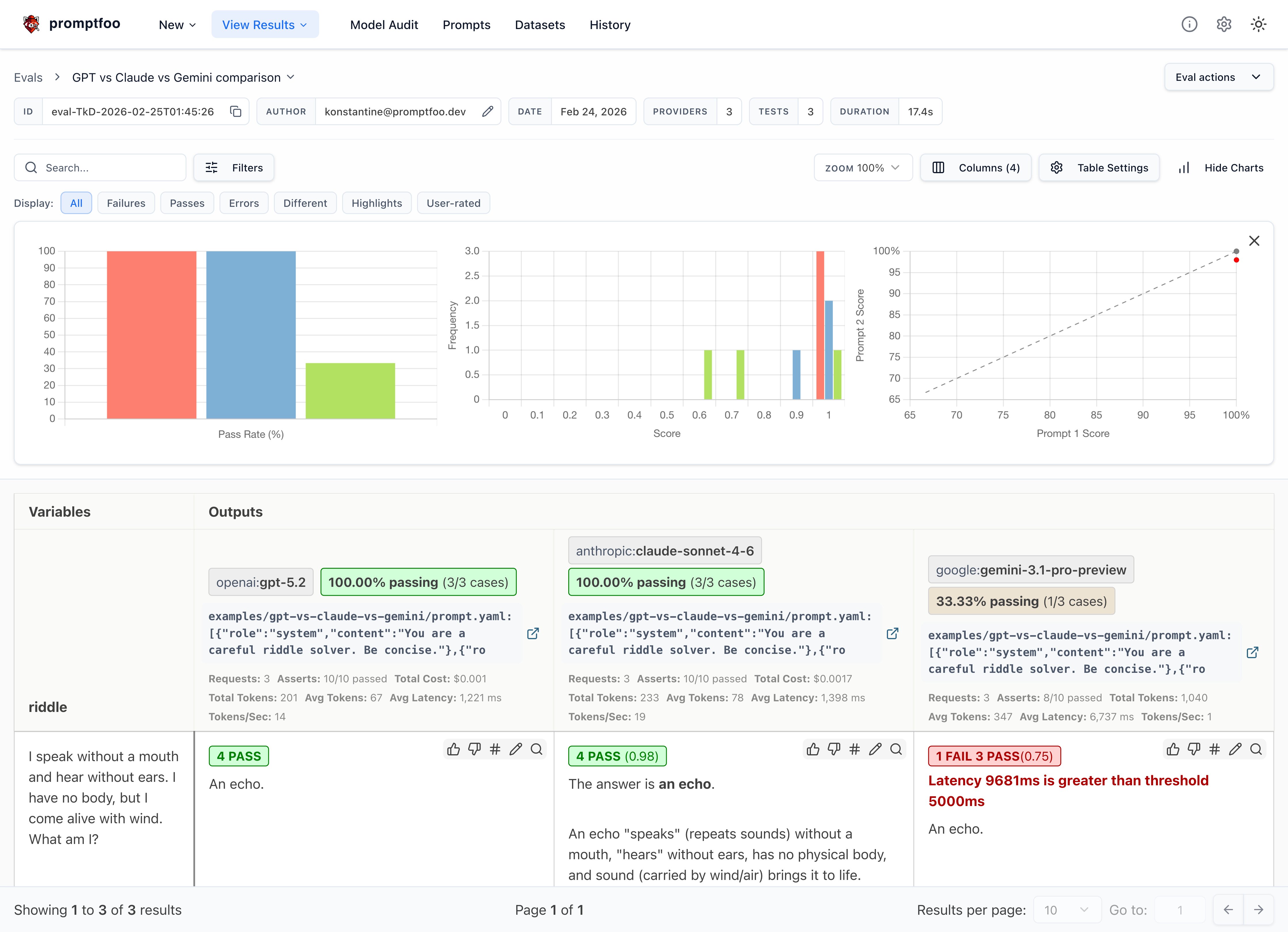Copy the eval ID to clipboard
1288x932 pixels.
236,111
